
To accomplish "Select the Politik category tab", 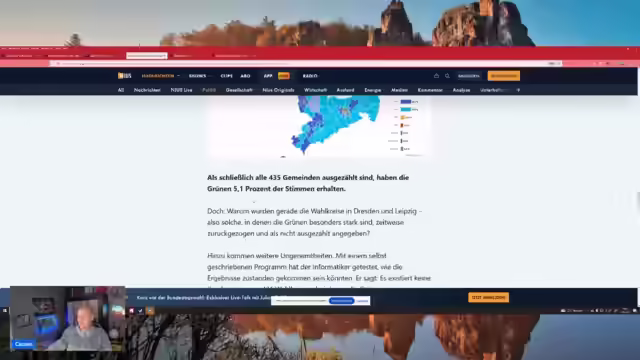I will pos(209,90).
